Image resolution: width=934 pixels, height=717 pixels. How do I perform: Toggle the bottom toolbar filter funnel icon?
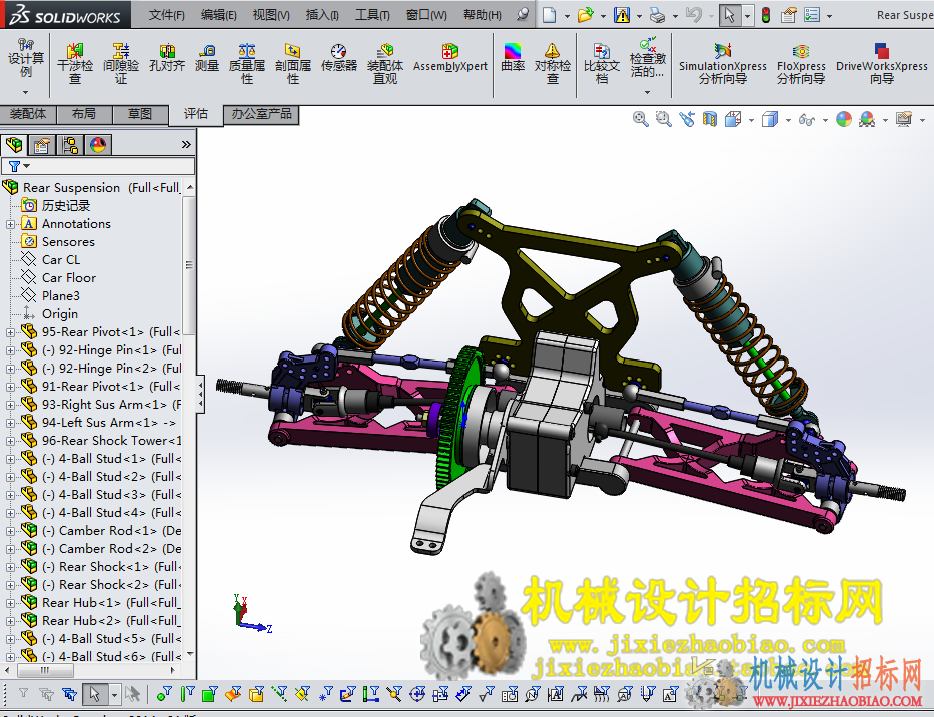(x=23, y=693)
